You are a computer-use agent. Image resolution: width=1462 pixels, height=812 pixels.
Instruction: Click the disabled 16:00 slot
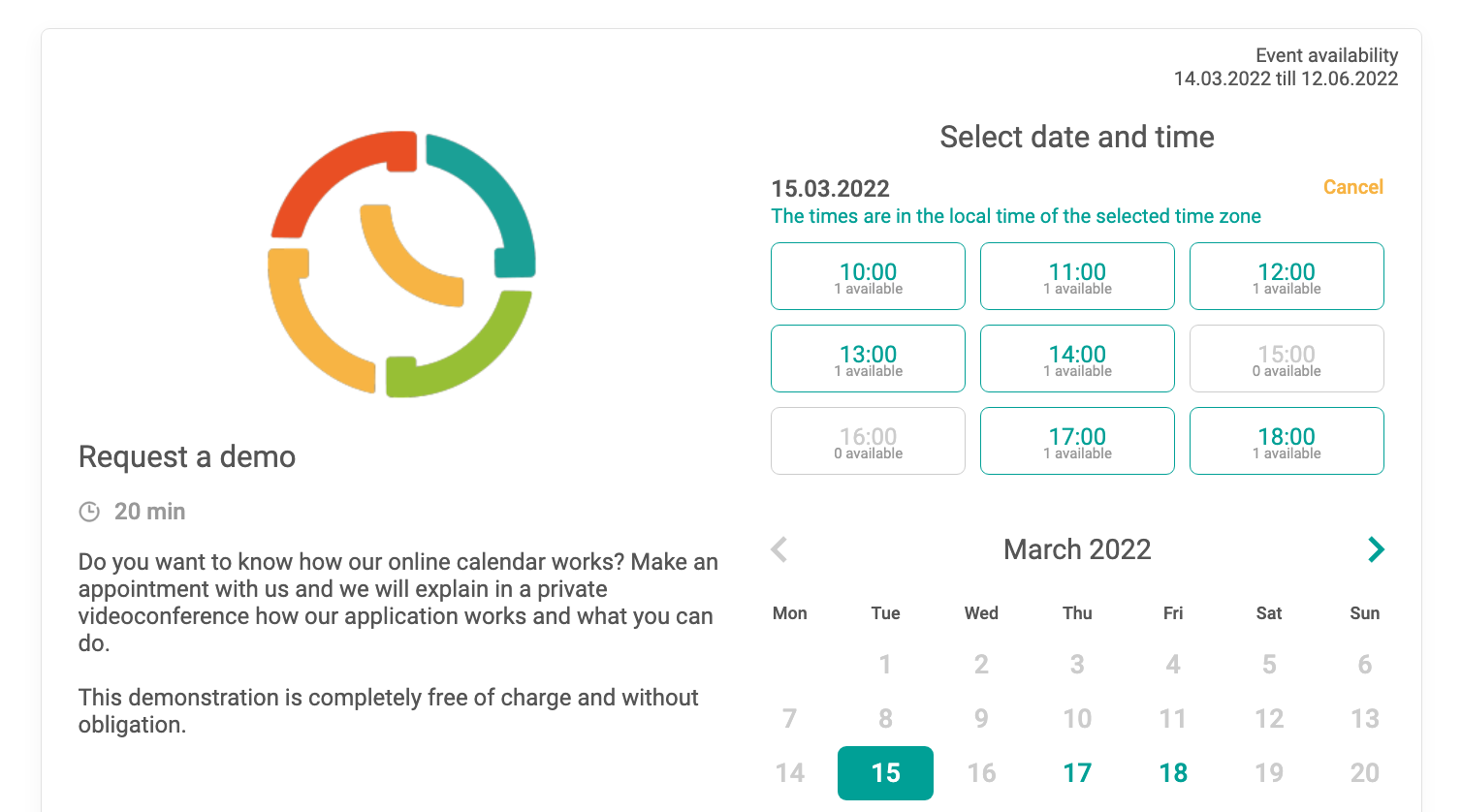(868, 441)
